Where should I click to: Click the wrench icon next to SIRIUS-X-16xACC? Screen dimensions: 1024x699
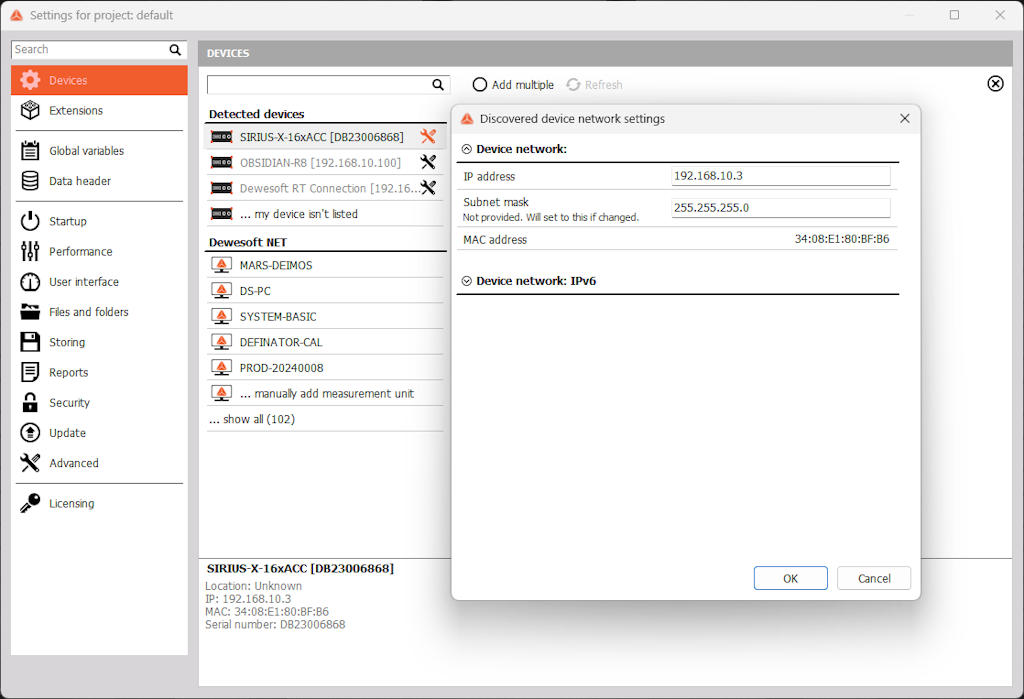tap(427, 136)
